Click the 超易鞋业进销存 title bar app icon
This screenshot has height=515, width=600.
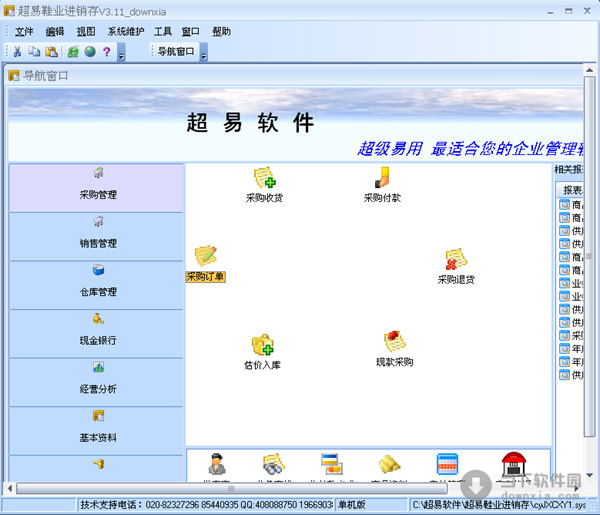click(9, 11)
